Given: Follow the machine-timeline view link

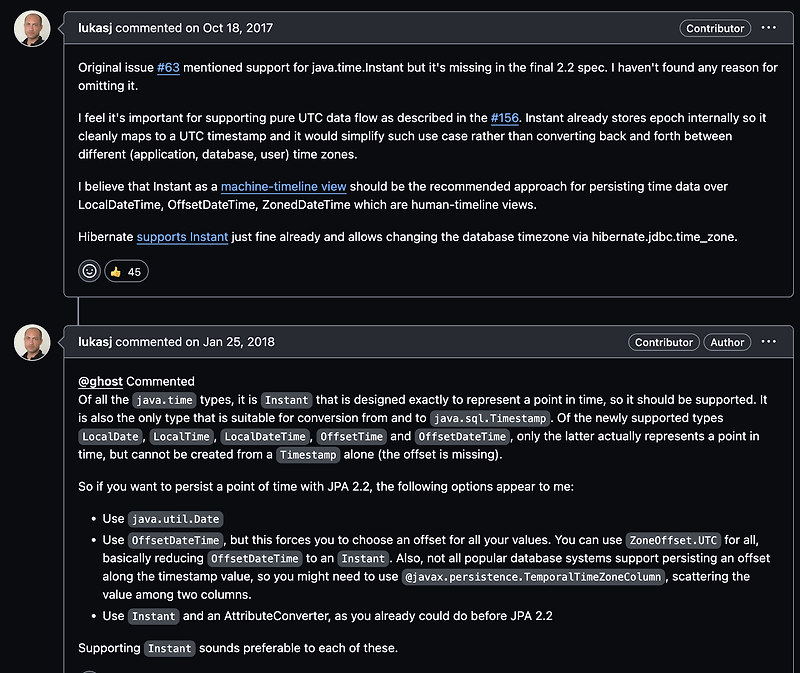Looking at the screenshot, I should (x=283, y=187).
